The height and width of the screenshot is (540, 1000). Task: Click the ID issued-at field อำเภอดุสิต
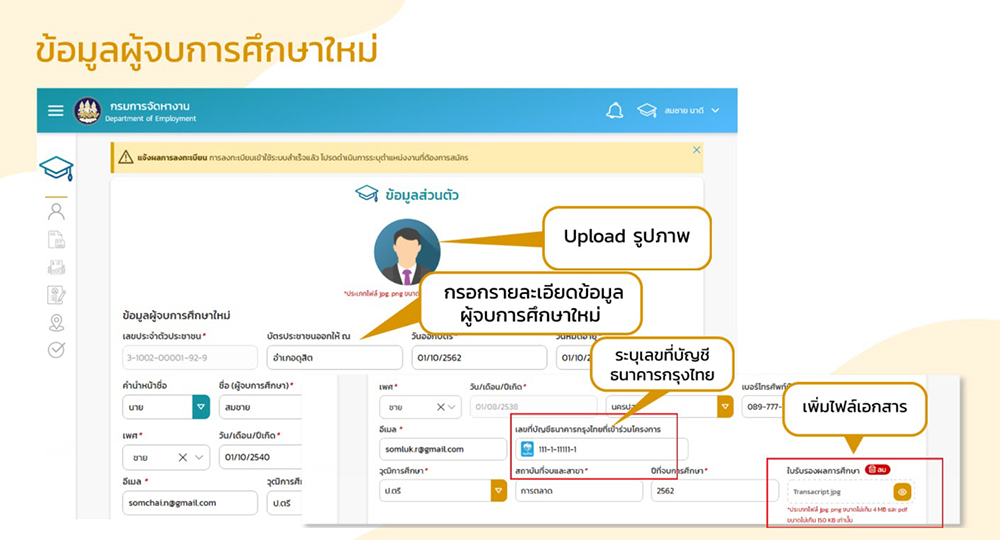(334, 358)
